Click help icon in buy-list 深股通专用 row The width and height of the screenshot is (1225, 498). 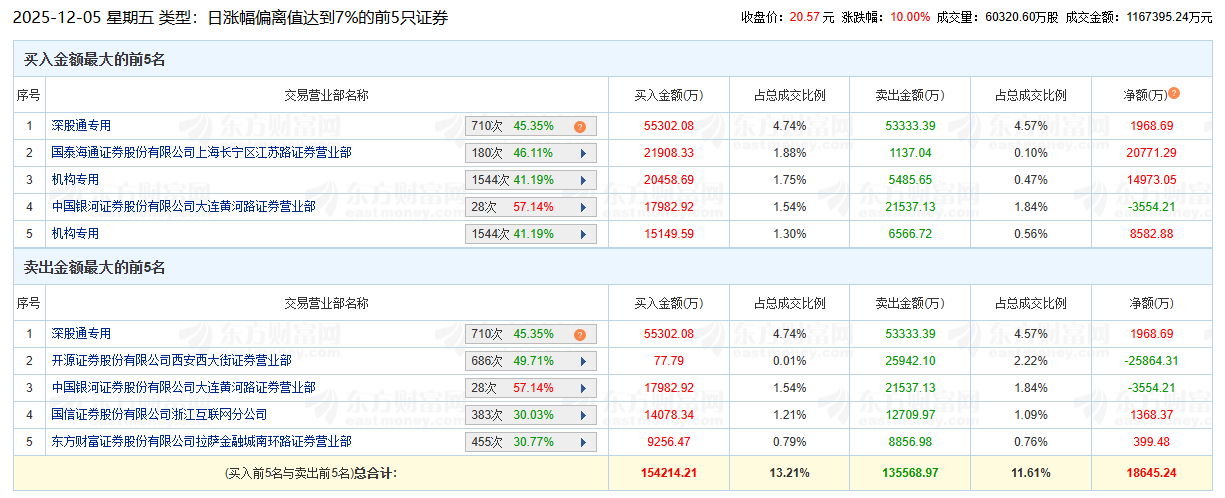point(579,127)
